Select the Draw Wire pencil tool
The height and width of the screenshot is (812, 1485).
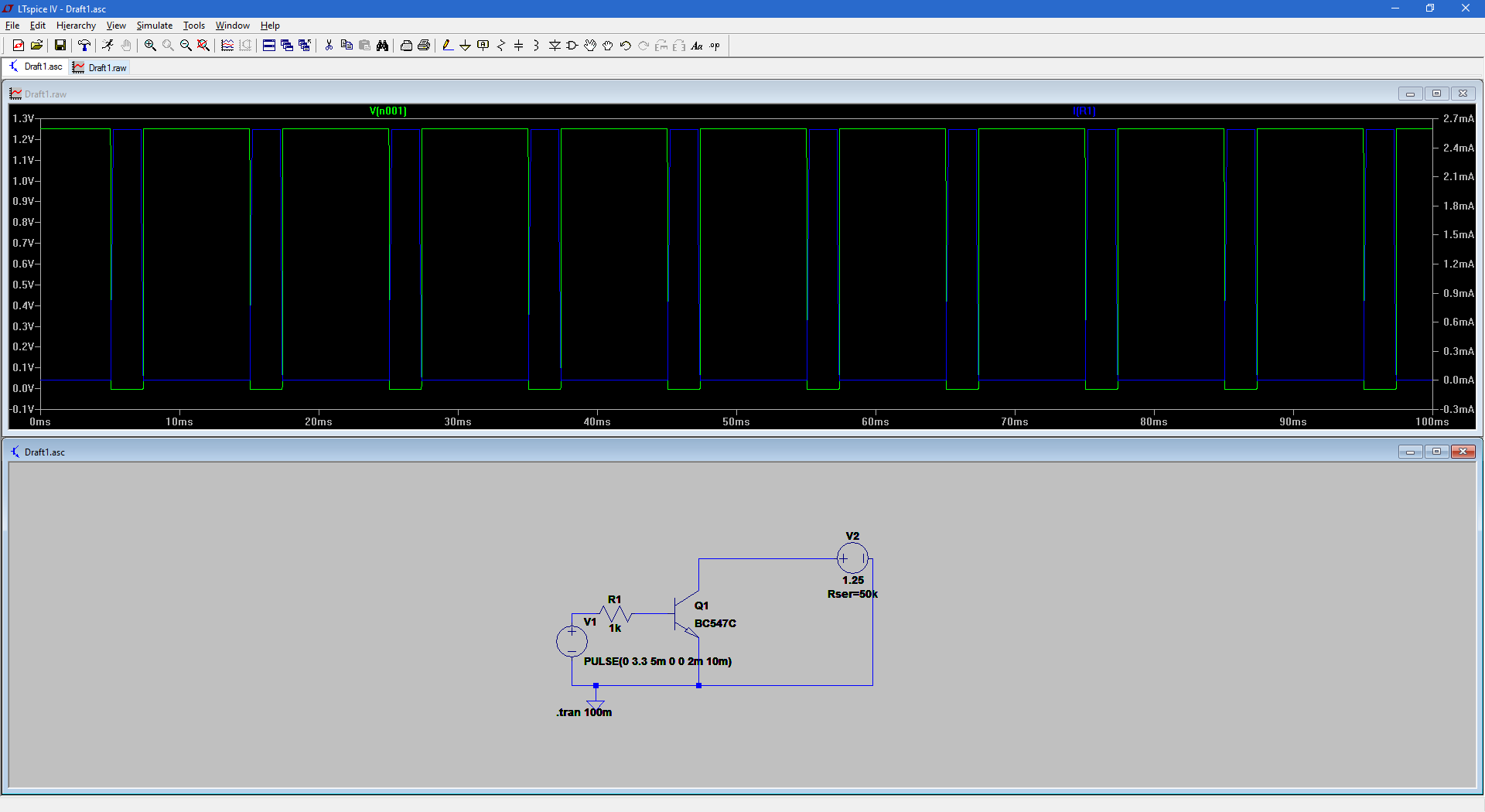(448, 46)
